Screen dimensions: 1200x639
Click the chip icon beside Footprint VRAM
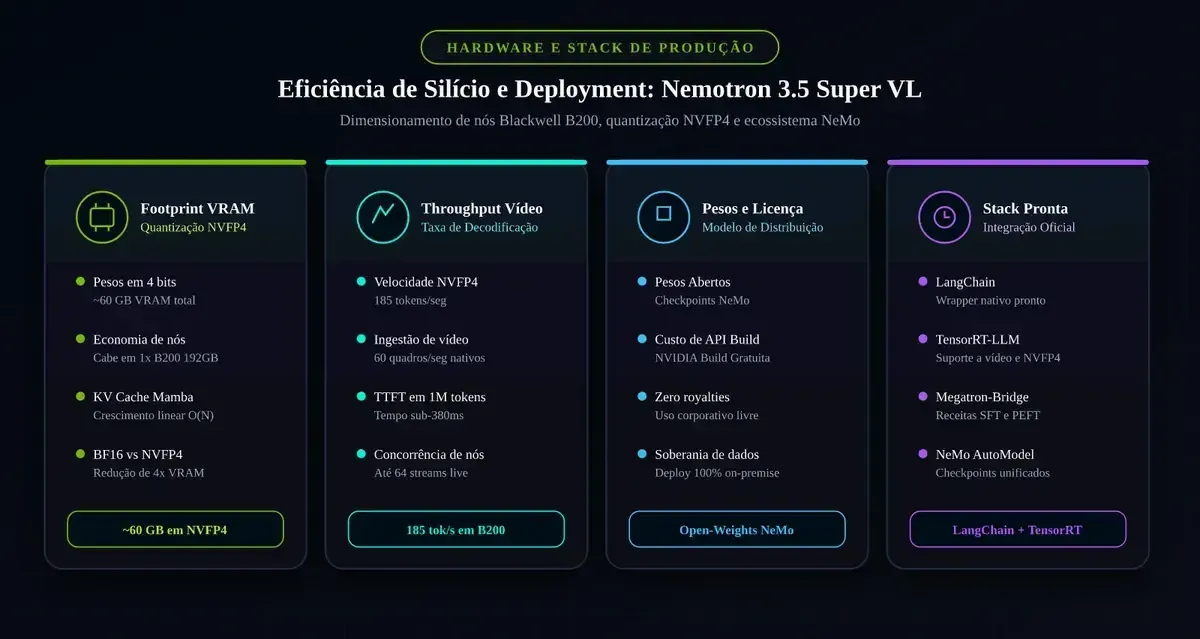102,216
